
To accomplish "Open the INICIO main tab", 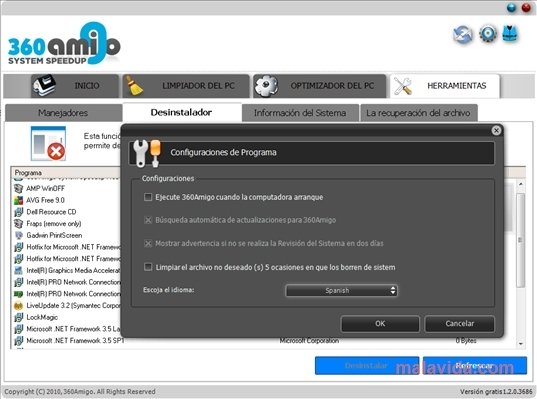I will (75, 86).
